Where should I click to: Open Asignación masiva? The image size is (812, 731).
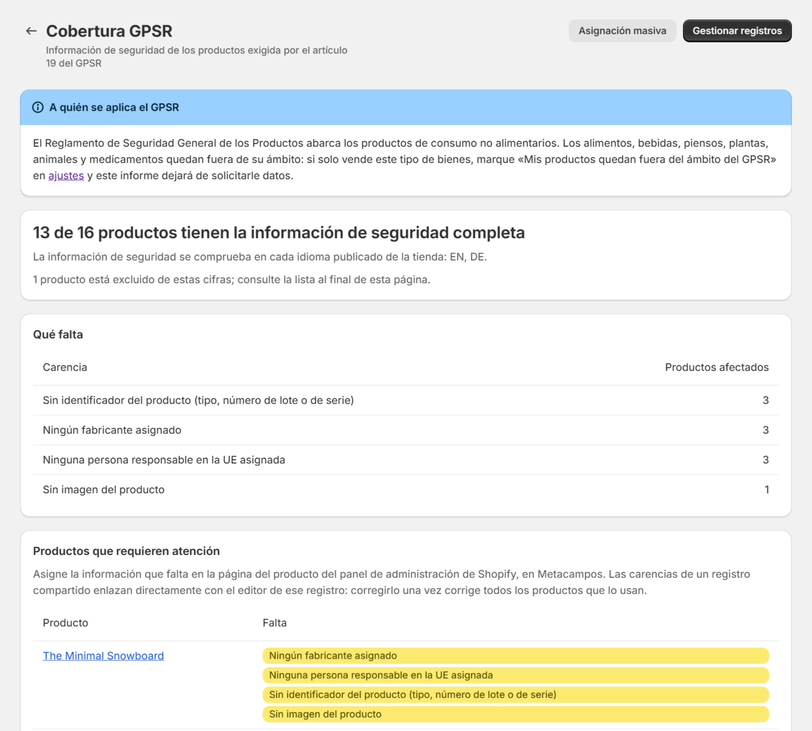tap(622, 31)
